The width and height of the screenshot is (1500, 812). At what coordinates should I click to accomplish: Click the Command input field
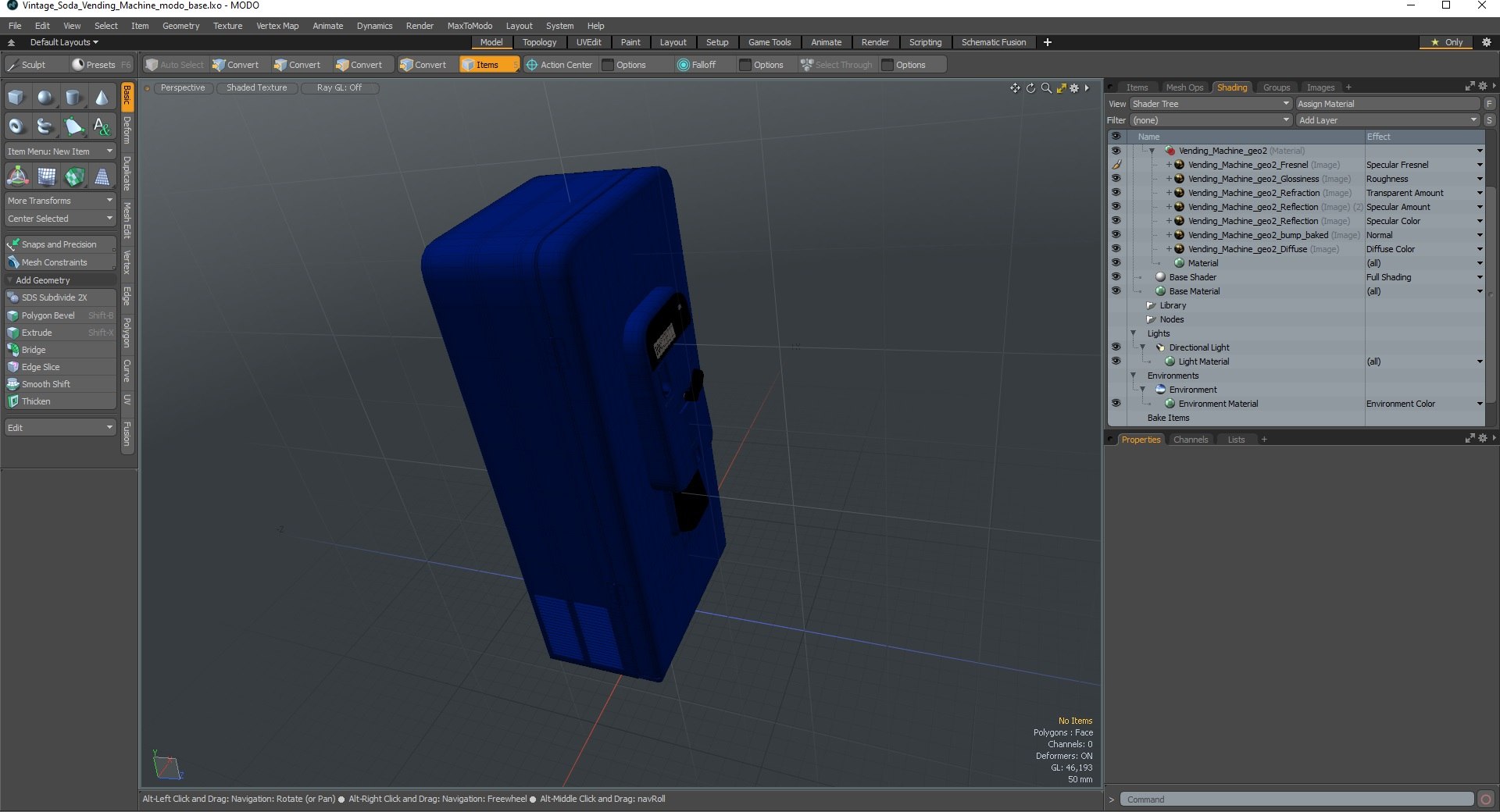[1297, 800]
